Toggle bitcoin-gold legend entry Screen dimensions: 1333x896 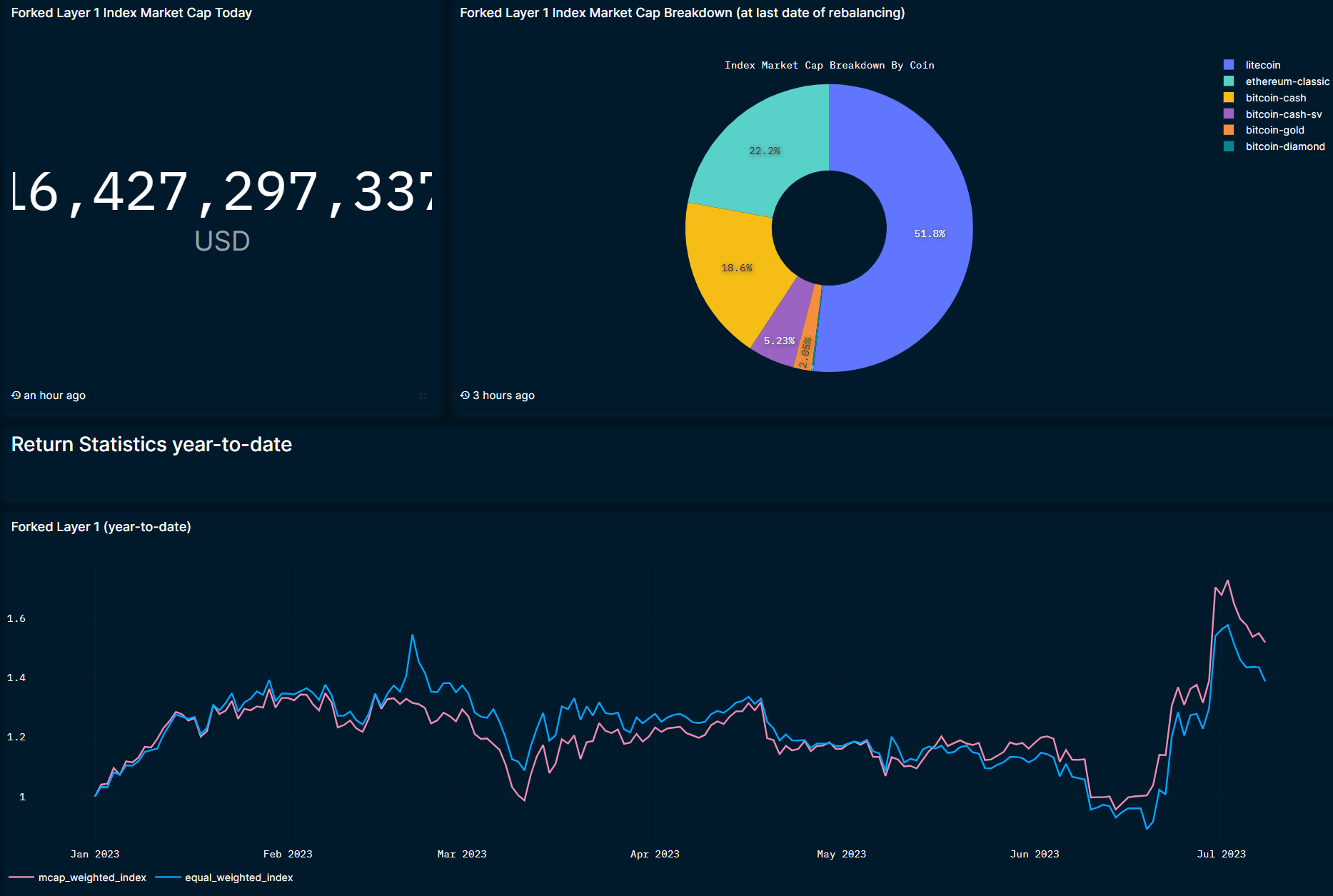(1274, 130)
